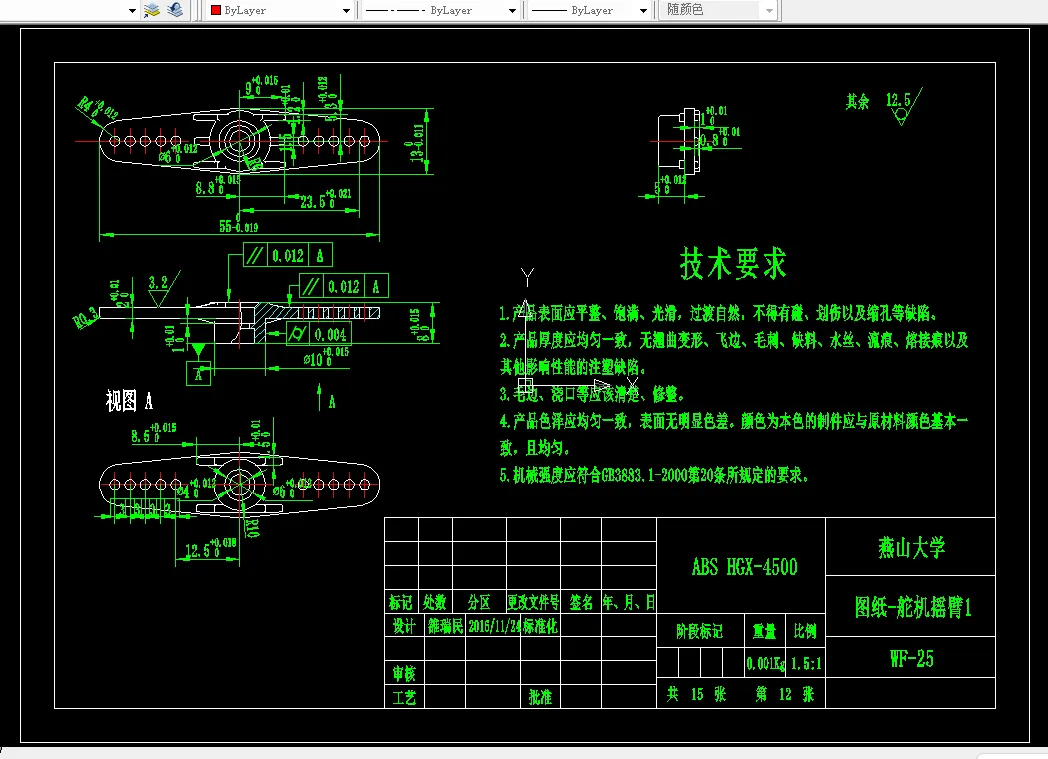Select the 工艺 row label

point(404,698)
